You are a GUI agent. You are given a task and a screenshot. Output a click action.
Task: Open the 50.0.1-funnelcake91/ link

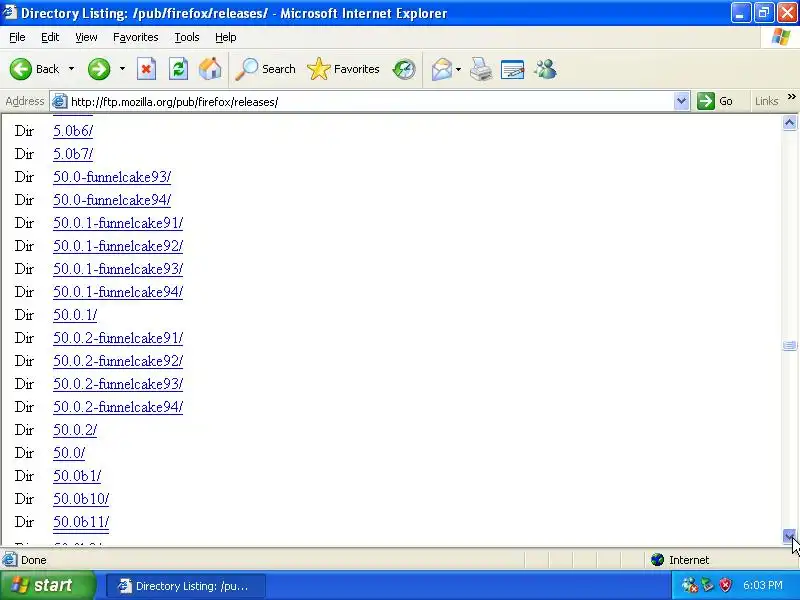click(118, 223)
